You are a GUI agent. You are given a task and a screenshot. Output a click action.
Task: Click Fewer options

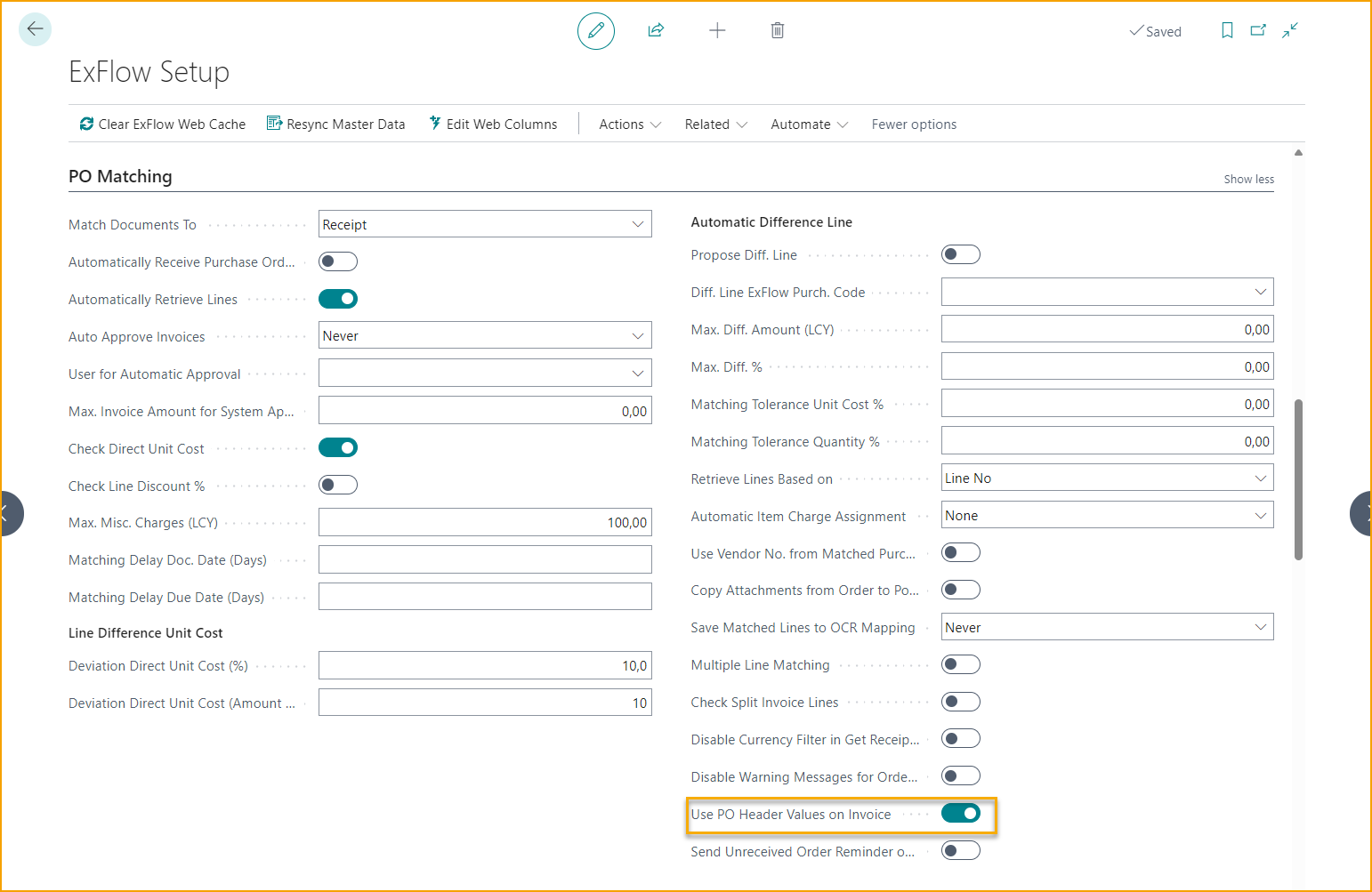pos(914,125)
